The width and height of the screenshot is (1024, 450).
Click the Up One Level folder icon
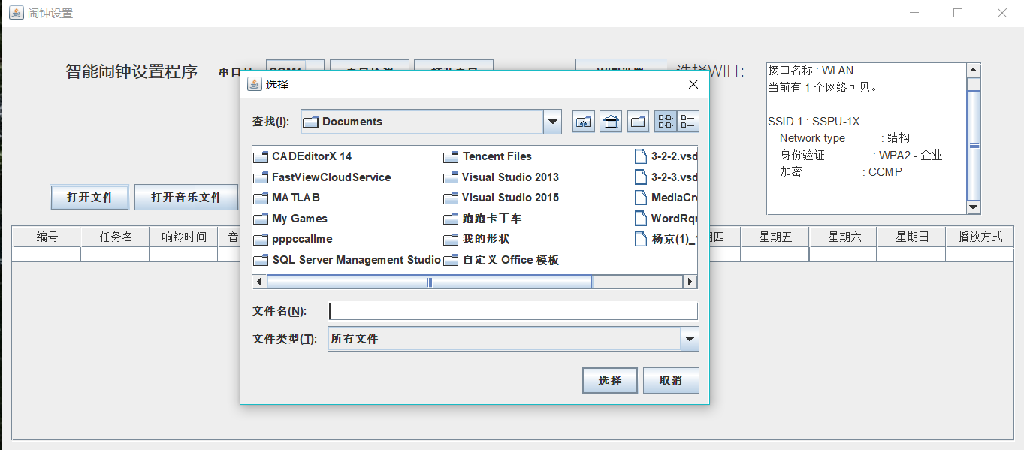click(583, 121)
